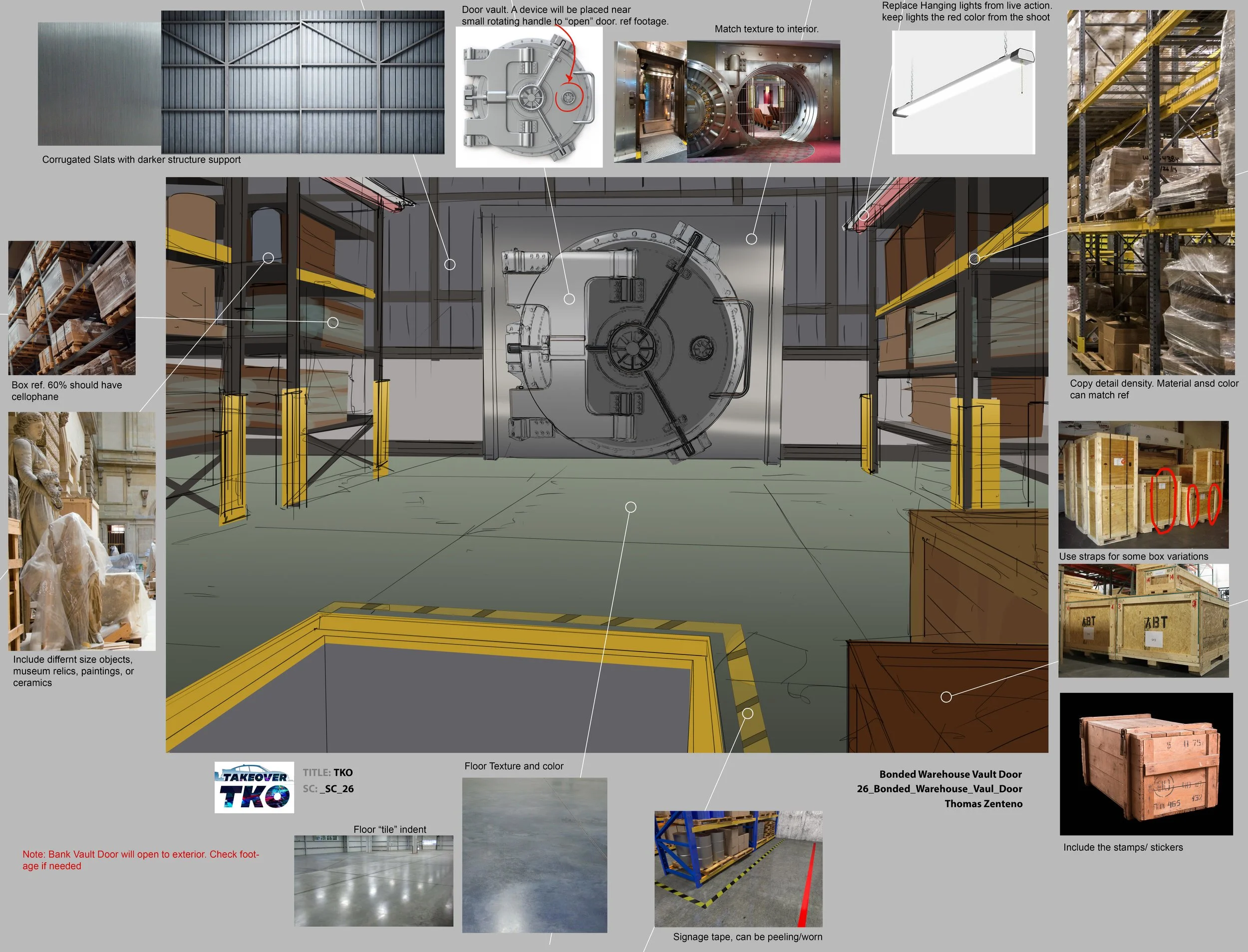Open the museum statue reference photo

81,531
